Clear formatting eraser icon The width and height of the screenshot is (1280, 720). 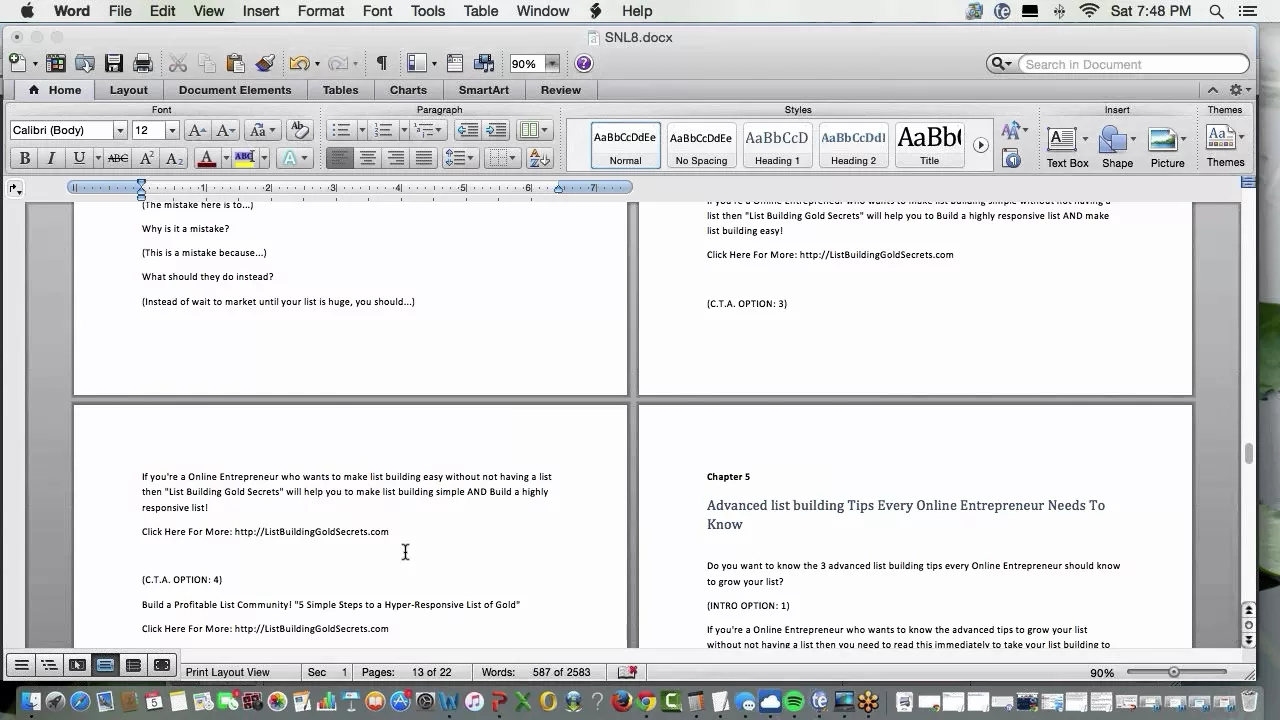click(x=298, y=130)
